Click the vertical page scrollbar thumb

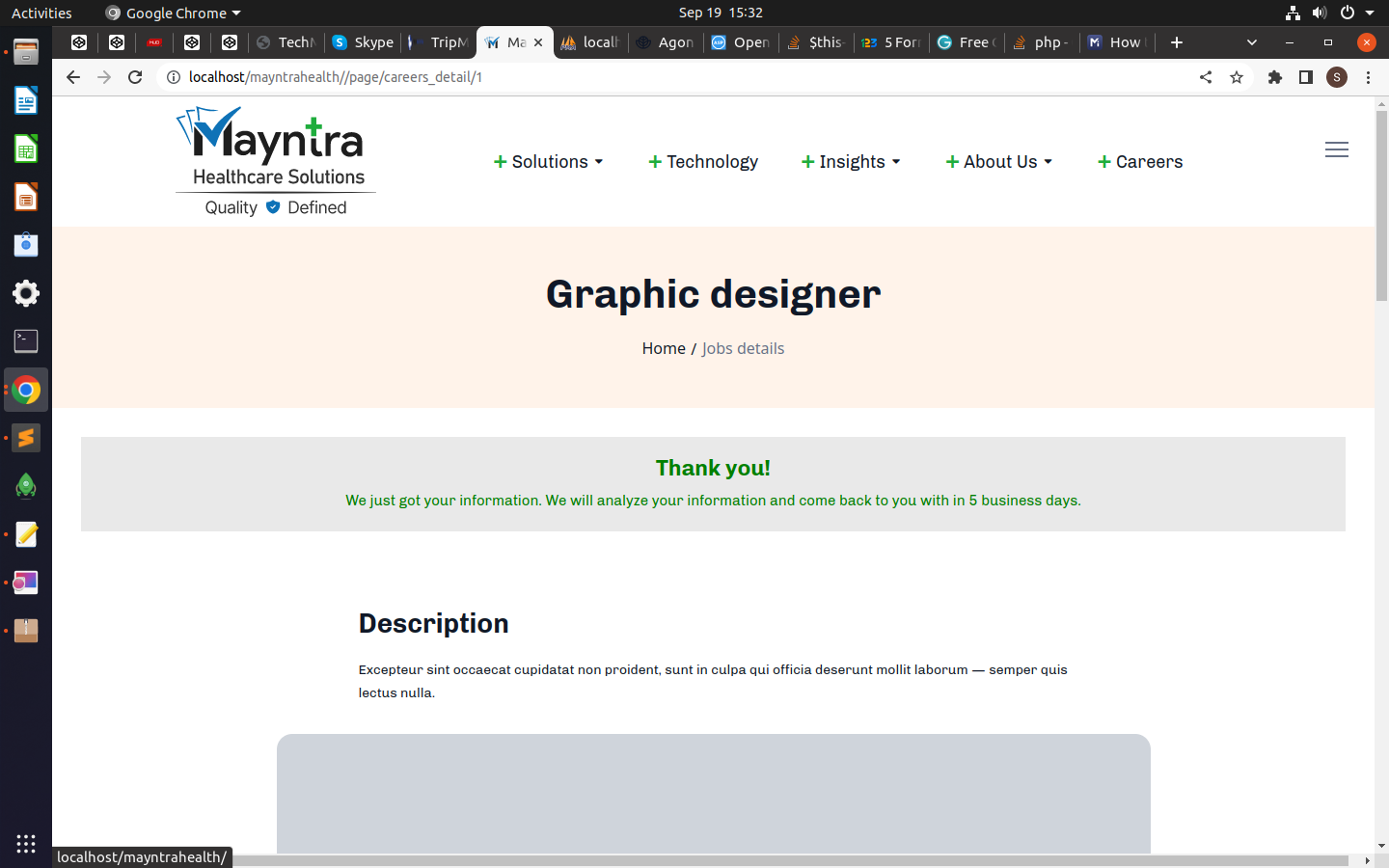pyautogui.click(x=1381, y=205)
